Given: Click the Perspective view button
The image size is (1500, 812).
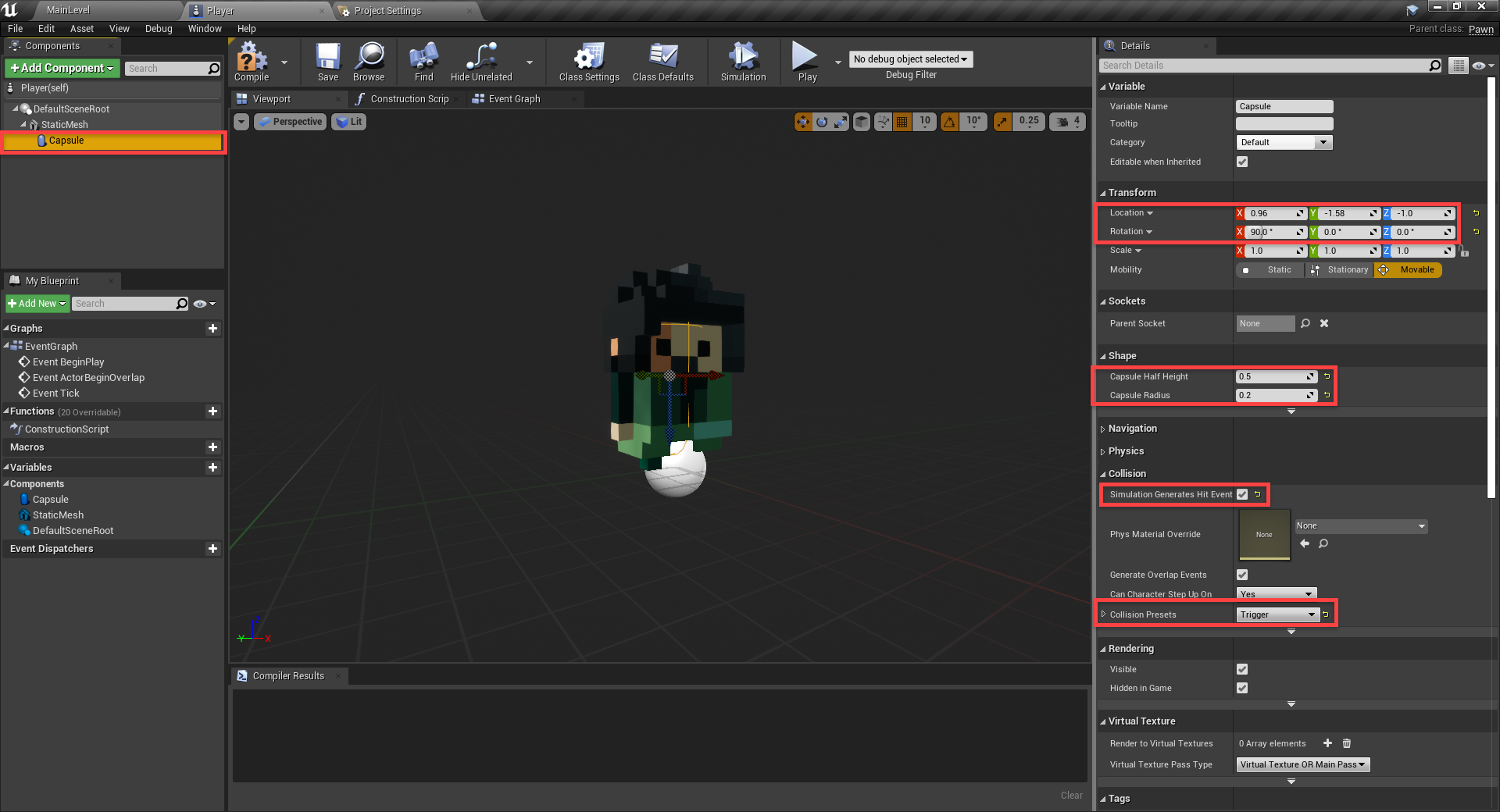Looking at the screenshot, I should click(290, 122).
